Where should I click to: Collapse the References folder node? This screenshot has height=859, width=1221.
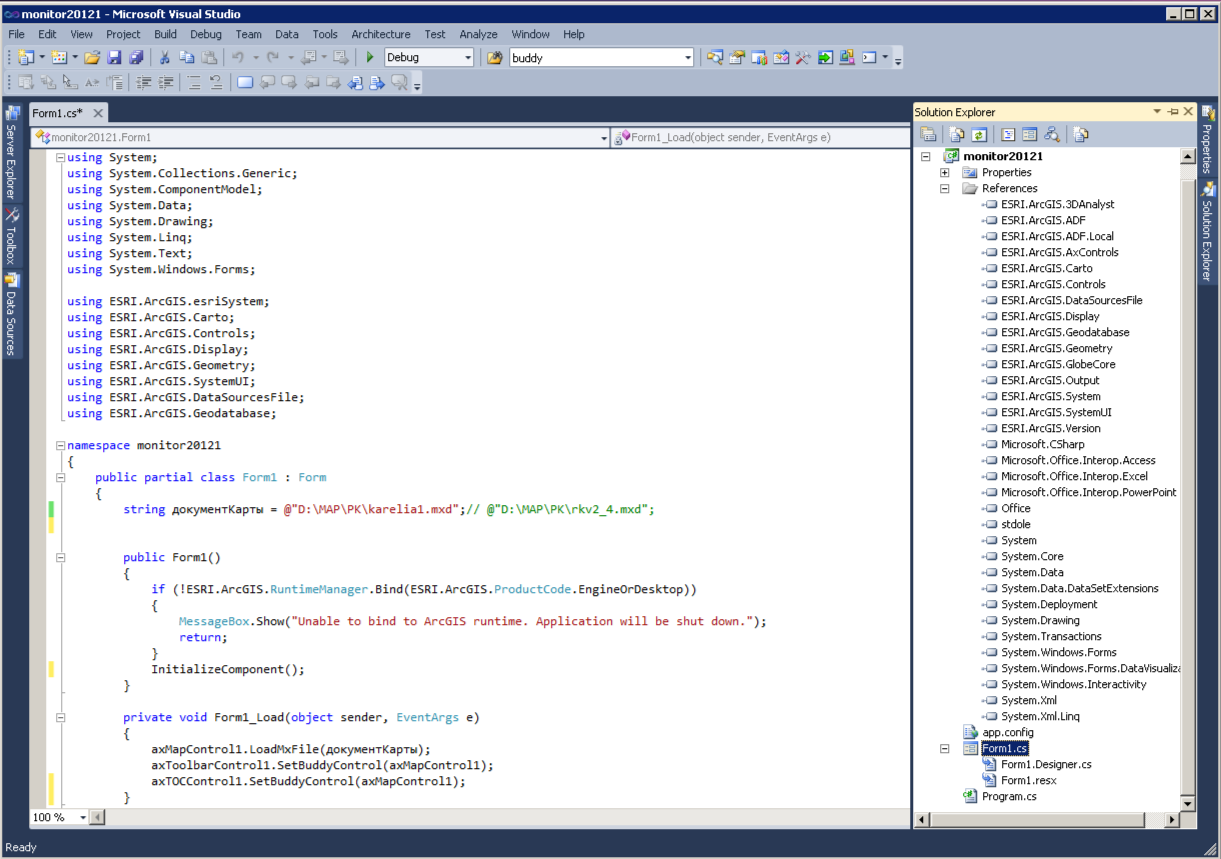[x=944, y=188]
